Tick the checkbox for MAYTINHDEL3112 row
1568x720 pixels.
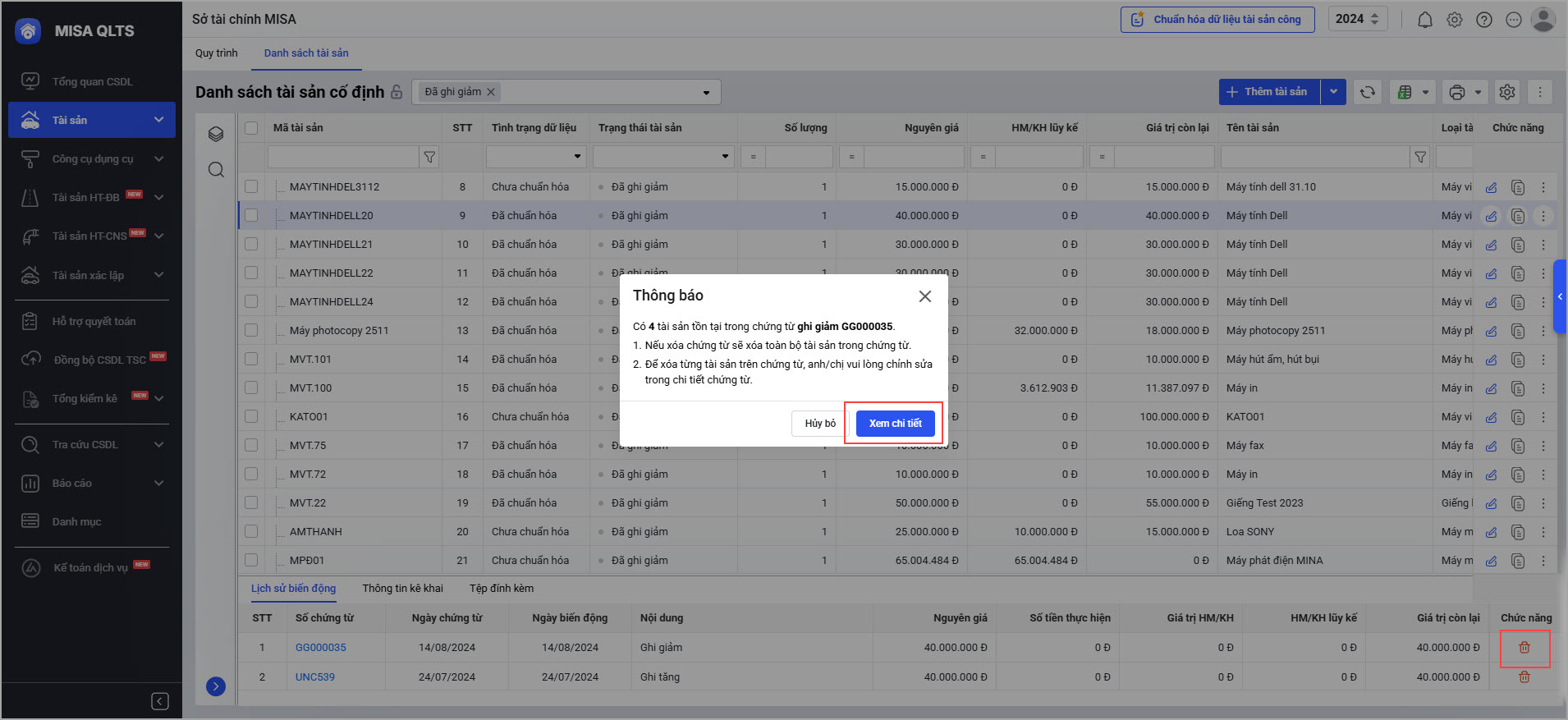(x=251, y=187)
